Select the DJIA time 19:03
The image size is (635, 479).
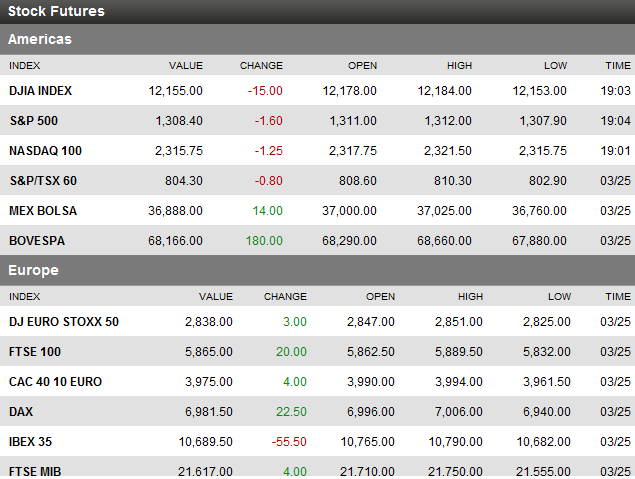pos(616,91)
